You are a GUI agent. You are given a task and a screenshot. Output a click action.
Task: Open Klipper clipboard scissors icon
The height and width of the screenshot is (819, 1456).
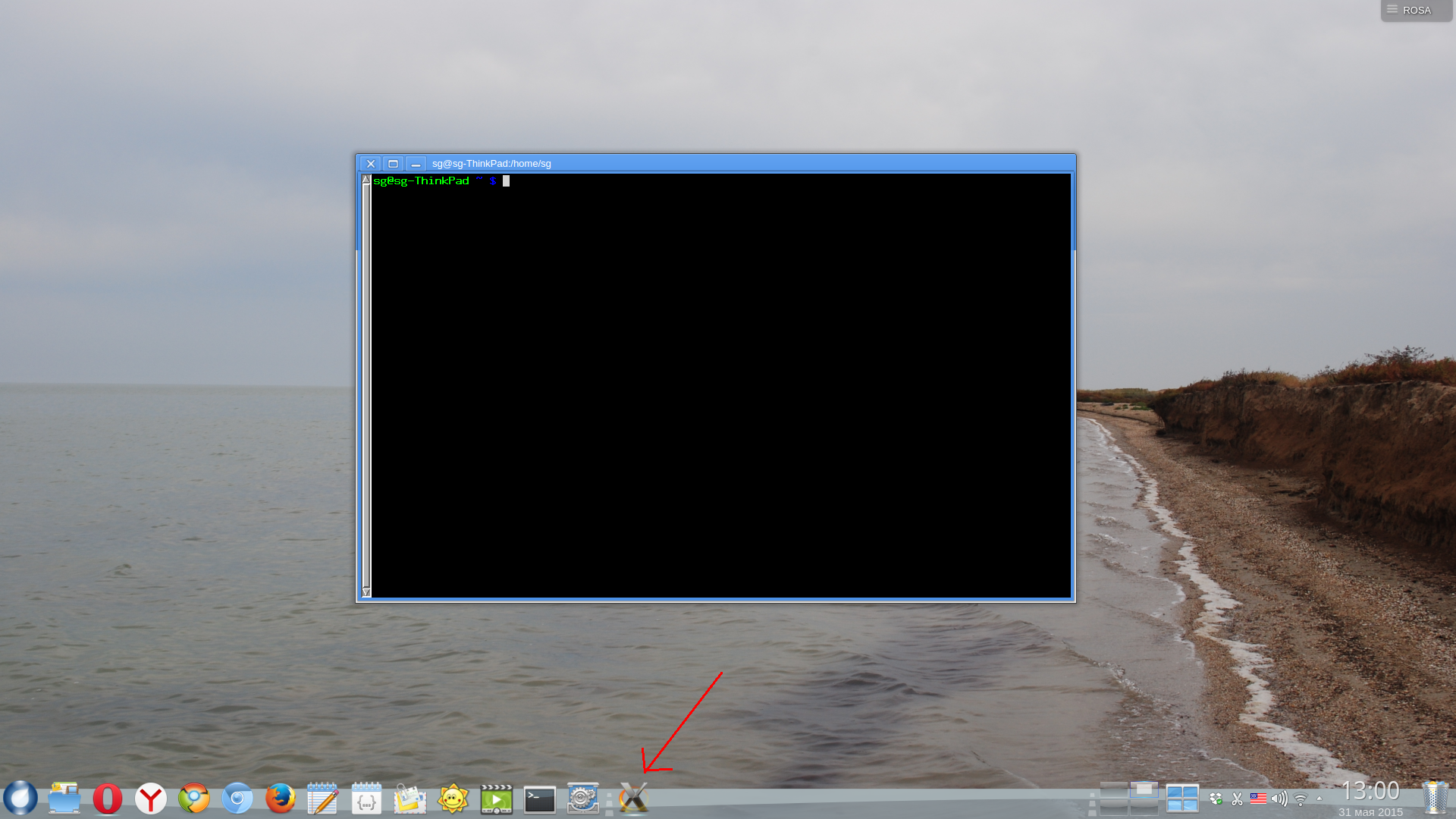(x=1238, y=799)
